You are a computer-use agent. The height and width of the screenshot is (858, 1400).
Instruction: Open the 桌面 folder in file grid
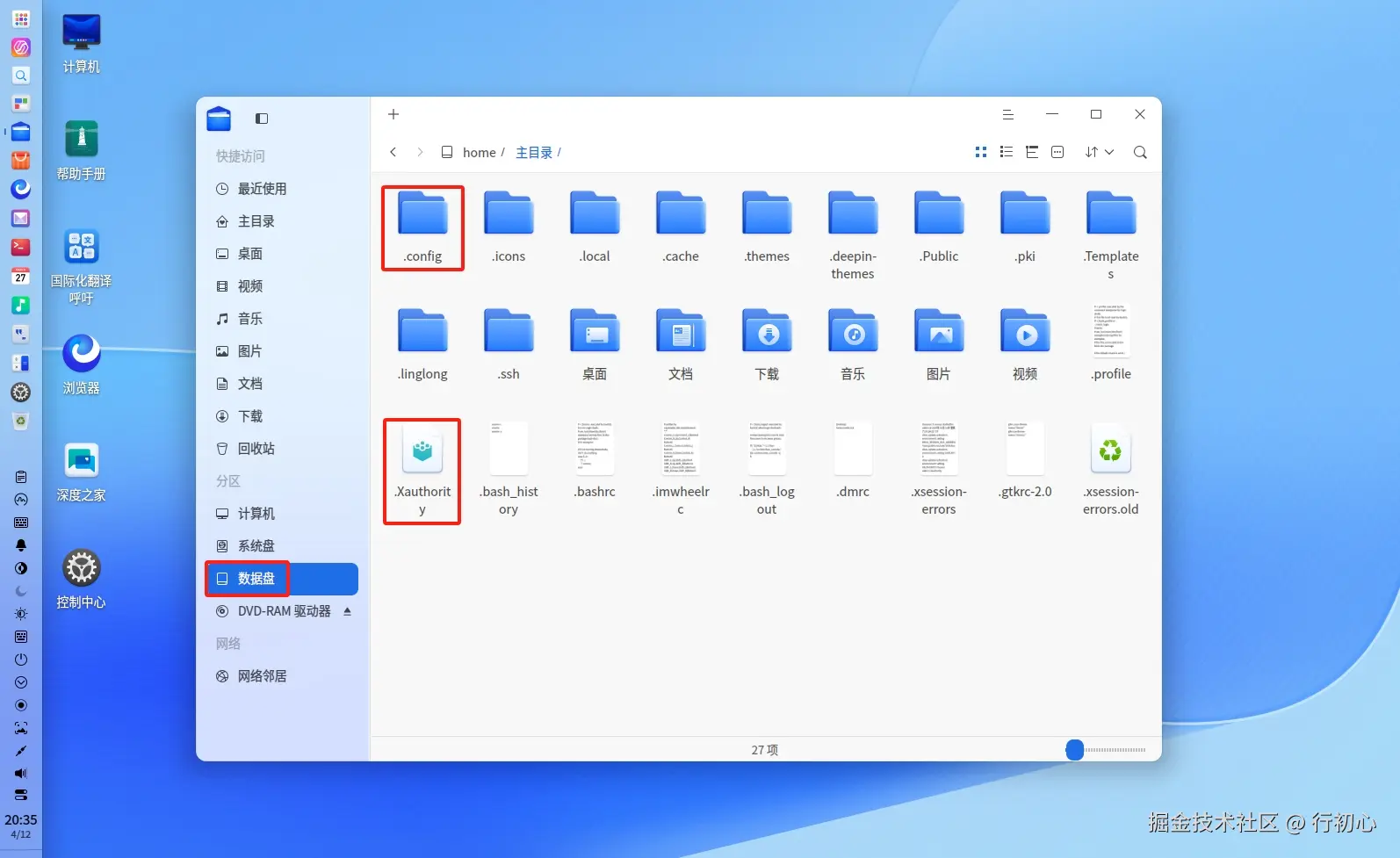pos(595,344)
